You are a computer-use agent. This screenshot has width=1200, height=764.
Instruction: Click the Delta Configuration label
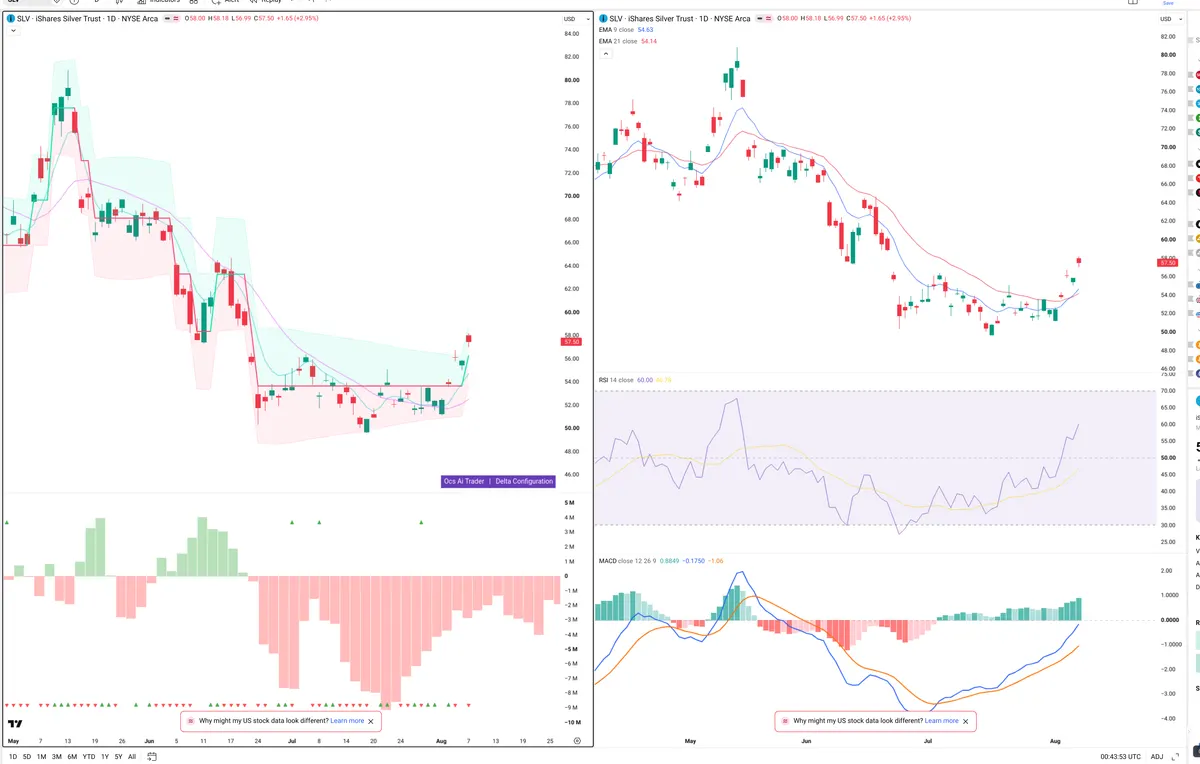[524, 481]
